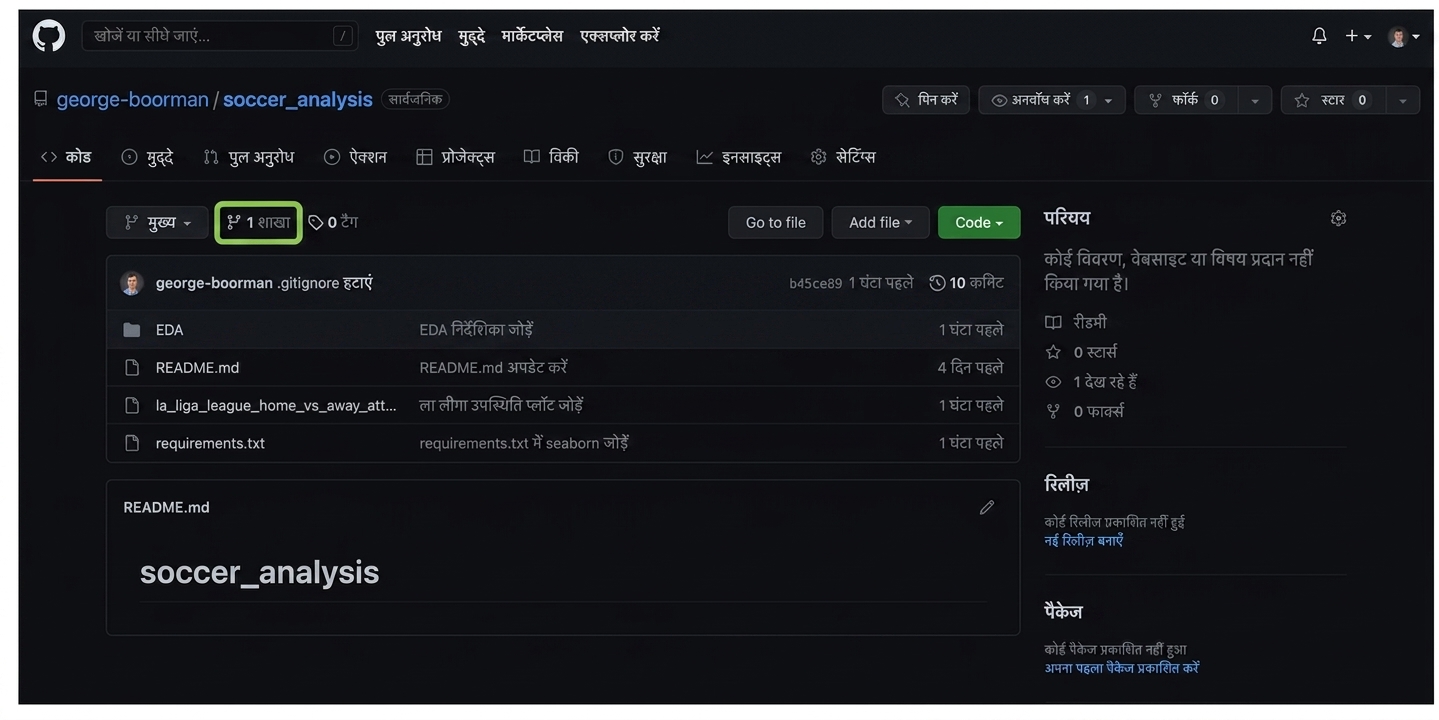Click the commit author avatar
The image size is (1439, 720).
pyautogui.click(x=132, y=283)
